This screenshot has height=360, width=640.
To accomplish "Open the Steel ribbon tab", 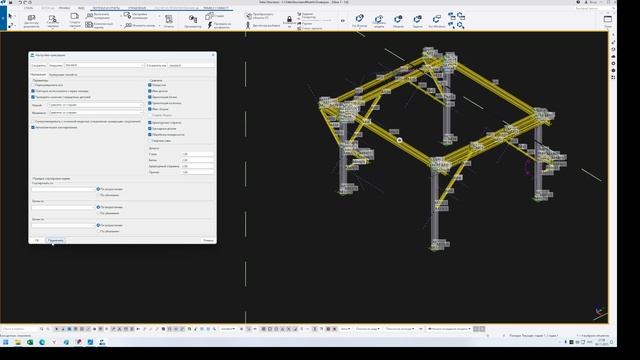I will click(x=29, y=8).
